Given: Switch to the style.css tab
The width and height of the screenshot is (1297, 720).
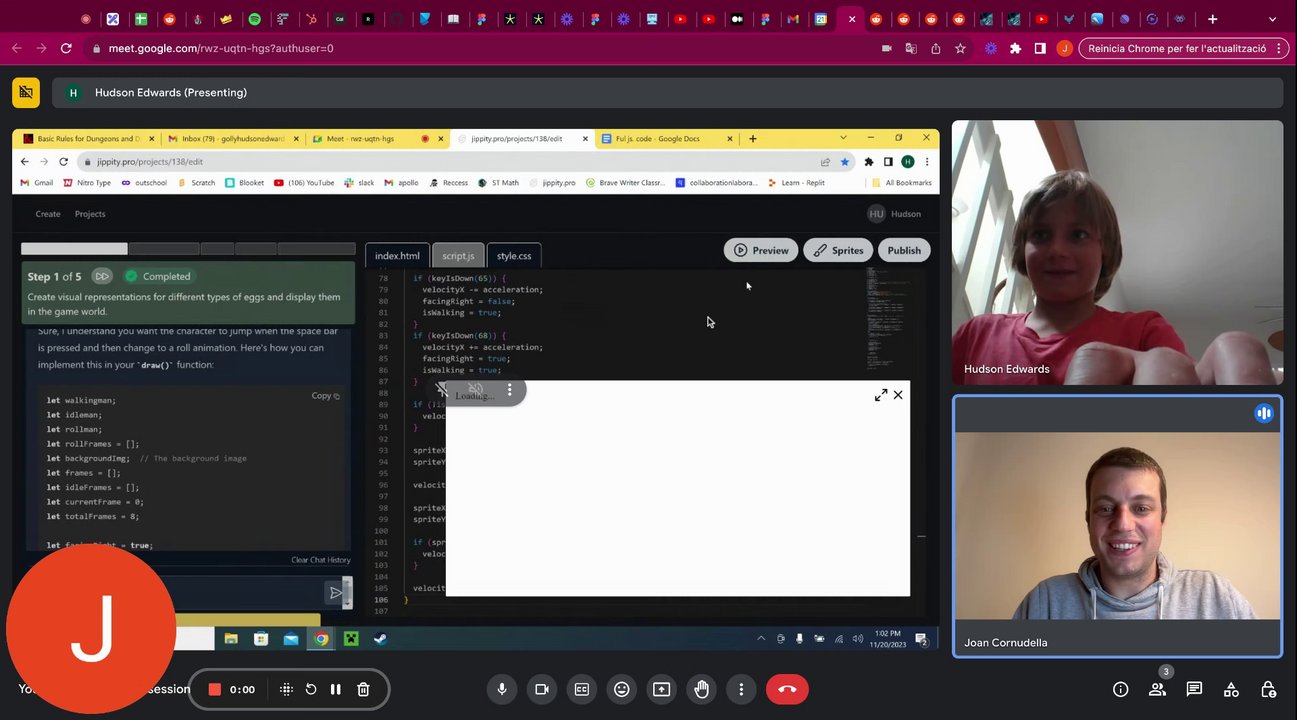Looking at the screenshot, I should [x=514, y=256].
